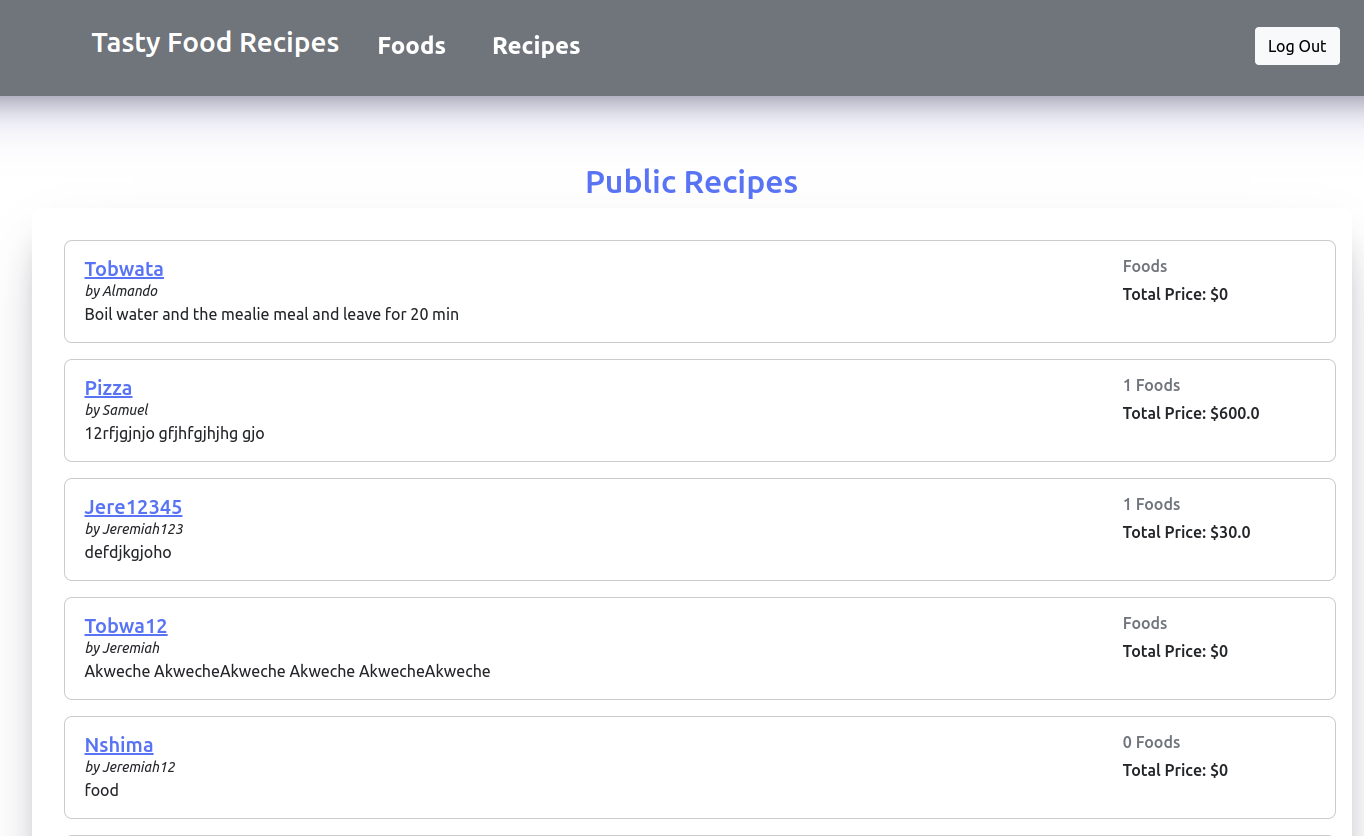1364x836 pixels.
Task: Select the Recipes menu item
Action: (x=536, y=45)
